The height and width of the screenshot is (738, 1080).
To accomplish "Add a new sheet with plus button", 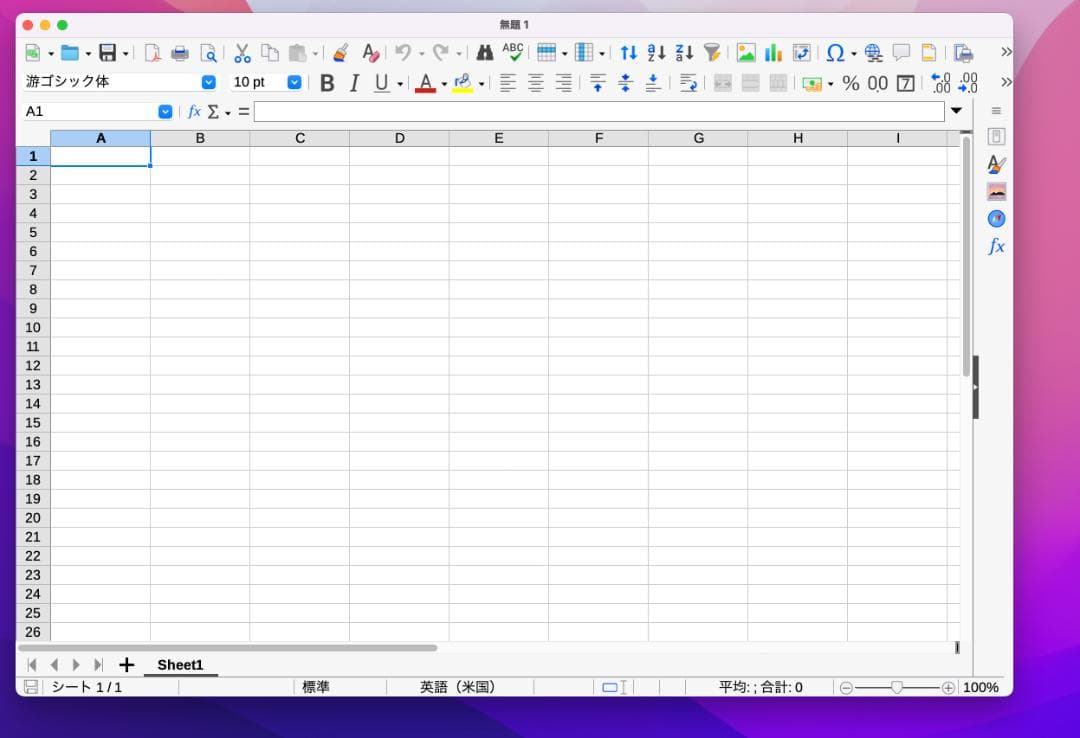I will pos(126,665).
